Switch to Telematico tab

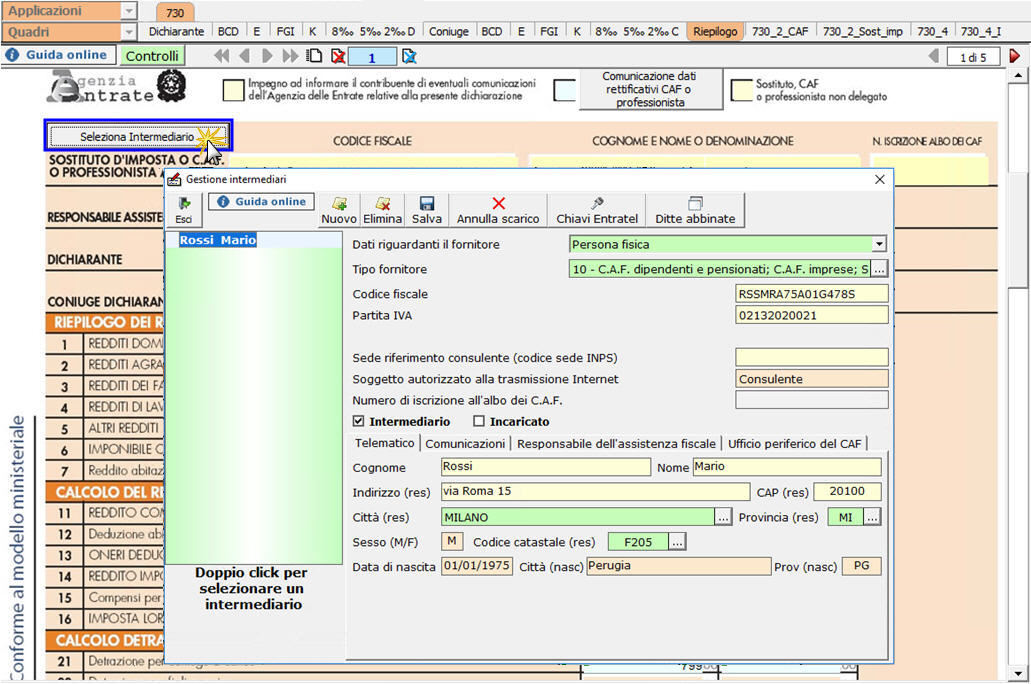coord(385,443)
